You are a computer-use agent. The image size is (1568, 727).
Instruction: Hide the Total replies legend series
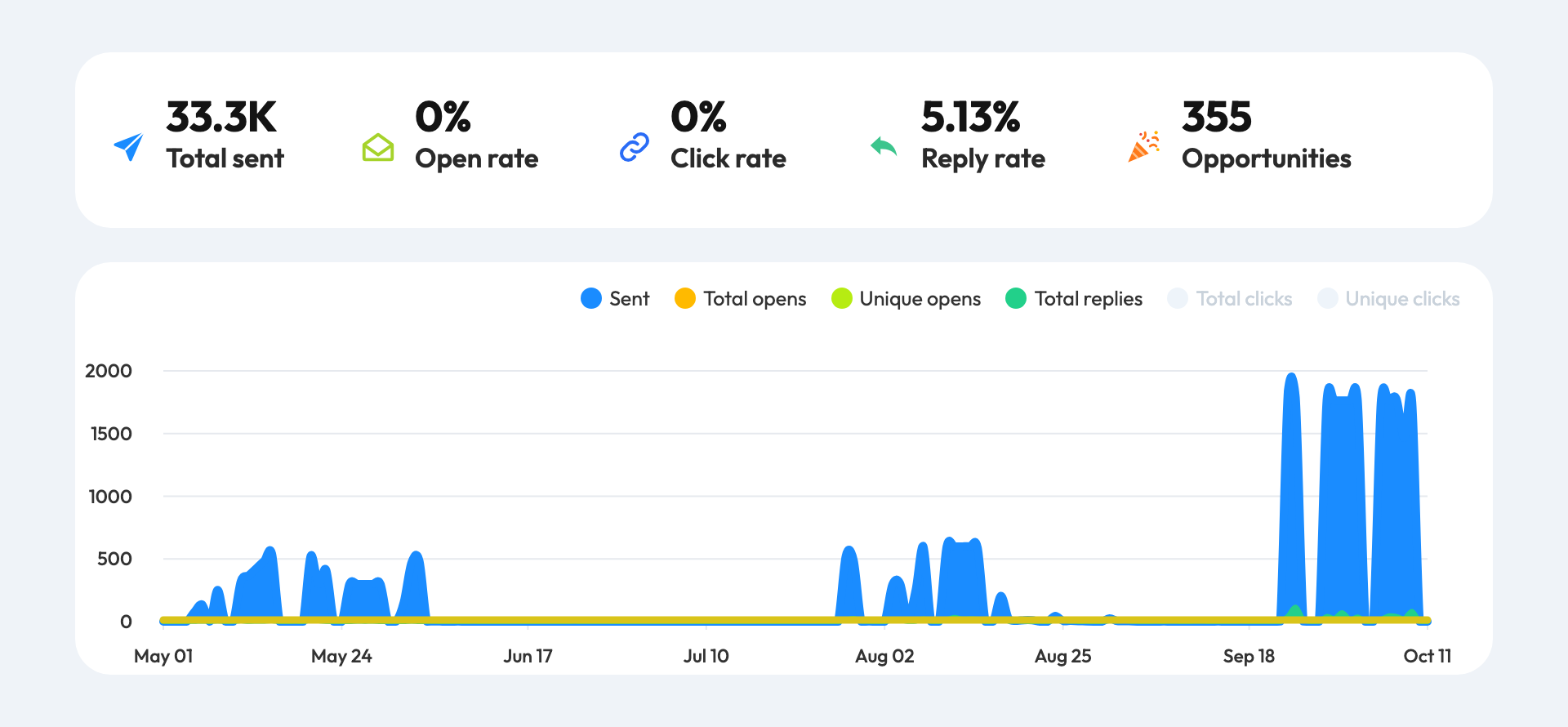(x=1074, y=299)
